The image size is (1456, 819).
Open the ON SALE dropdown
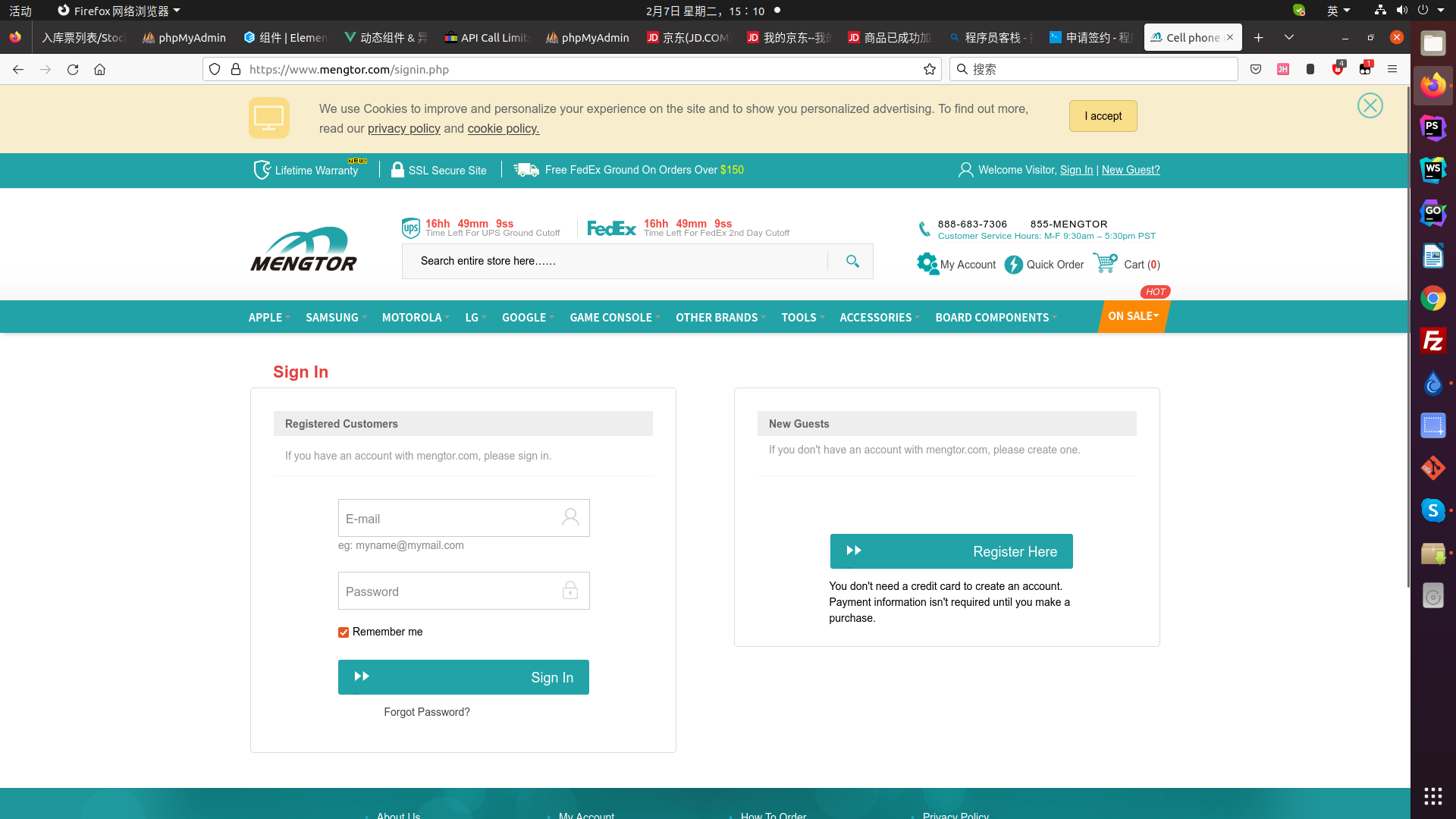1133,316
